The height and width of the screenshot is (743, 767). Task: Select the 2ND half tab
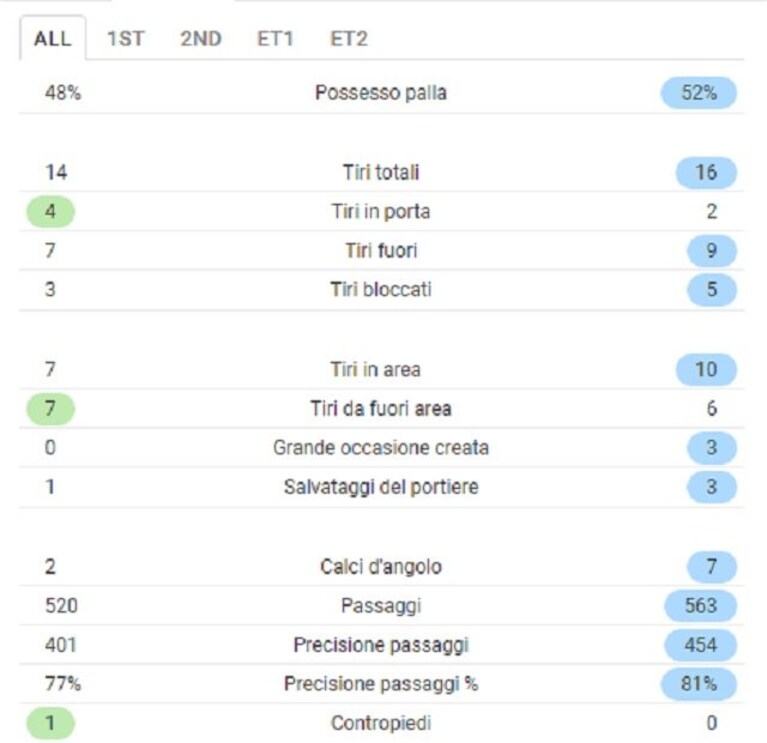tap(201, 38)
